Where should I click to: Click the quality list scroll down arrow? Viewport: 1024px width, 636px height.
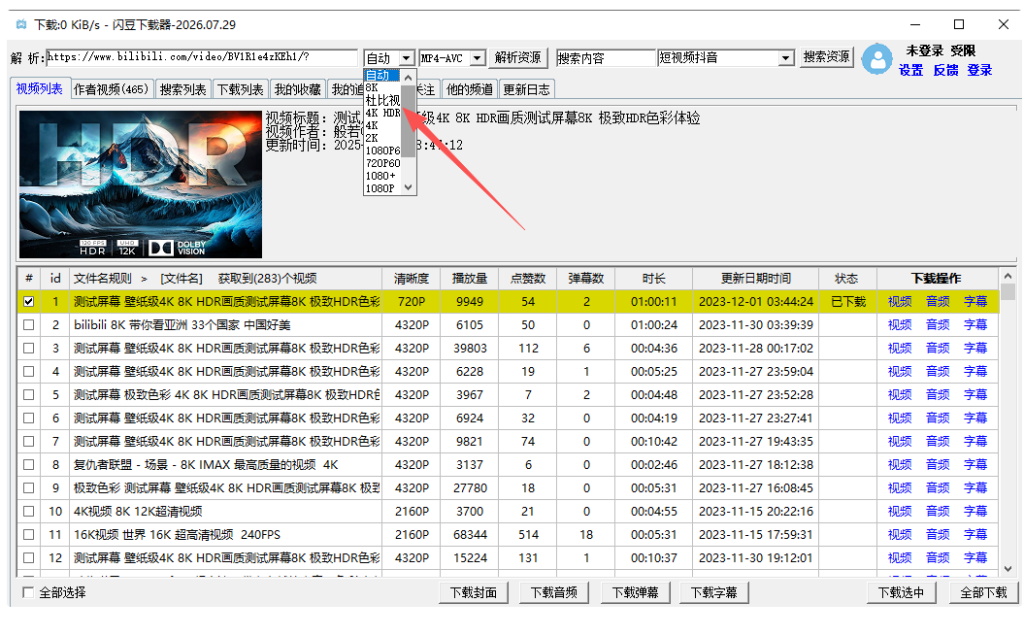click(408, 188)
